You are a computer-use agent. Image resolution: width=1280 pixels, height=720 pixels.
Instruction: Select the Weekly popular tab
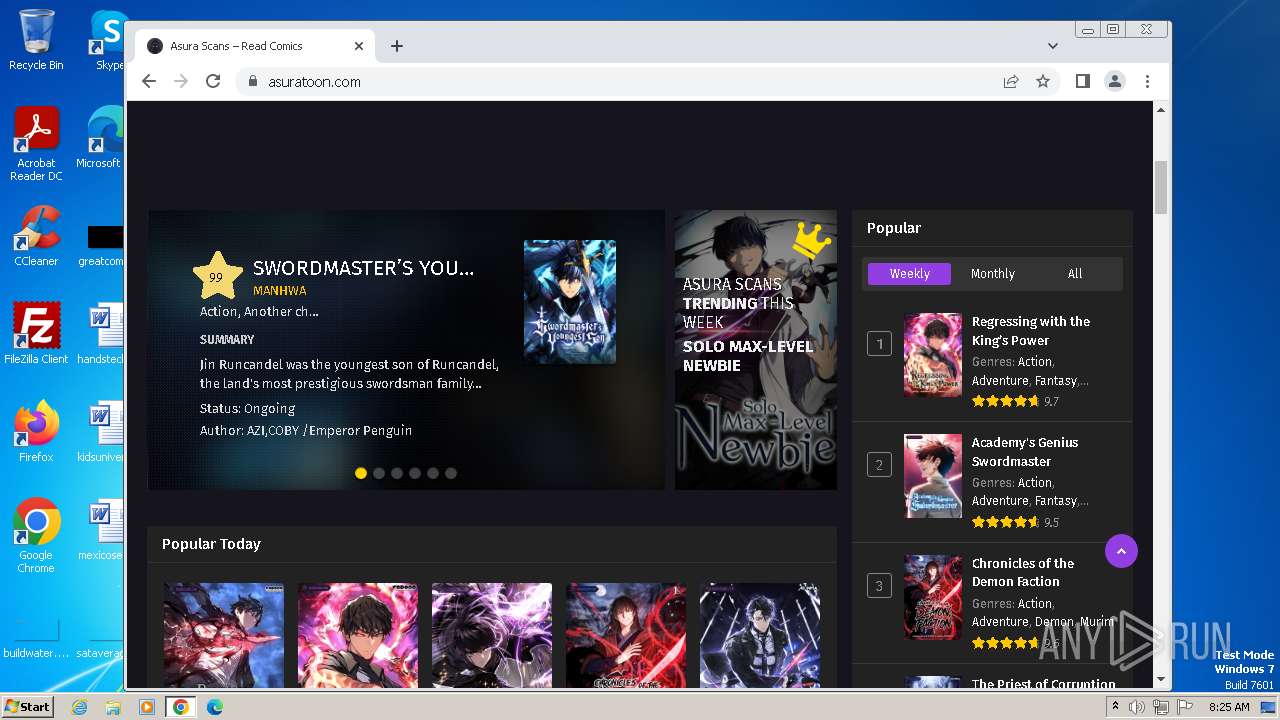click(909, 274)
